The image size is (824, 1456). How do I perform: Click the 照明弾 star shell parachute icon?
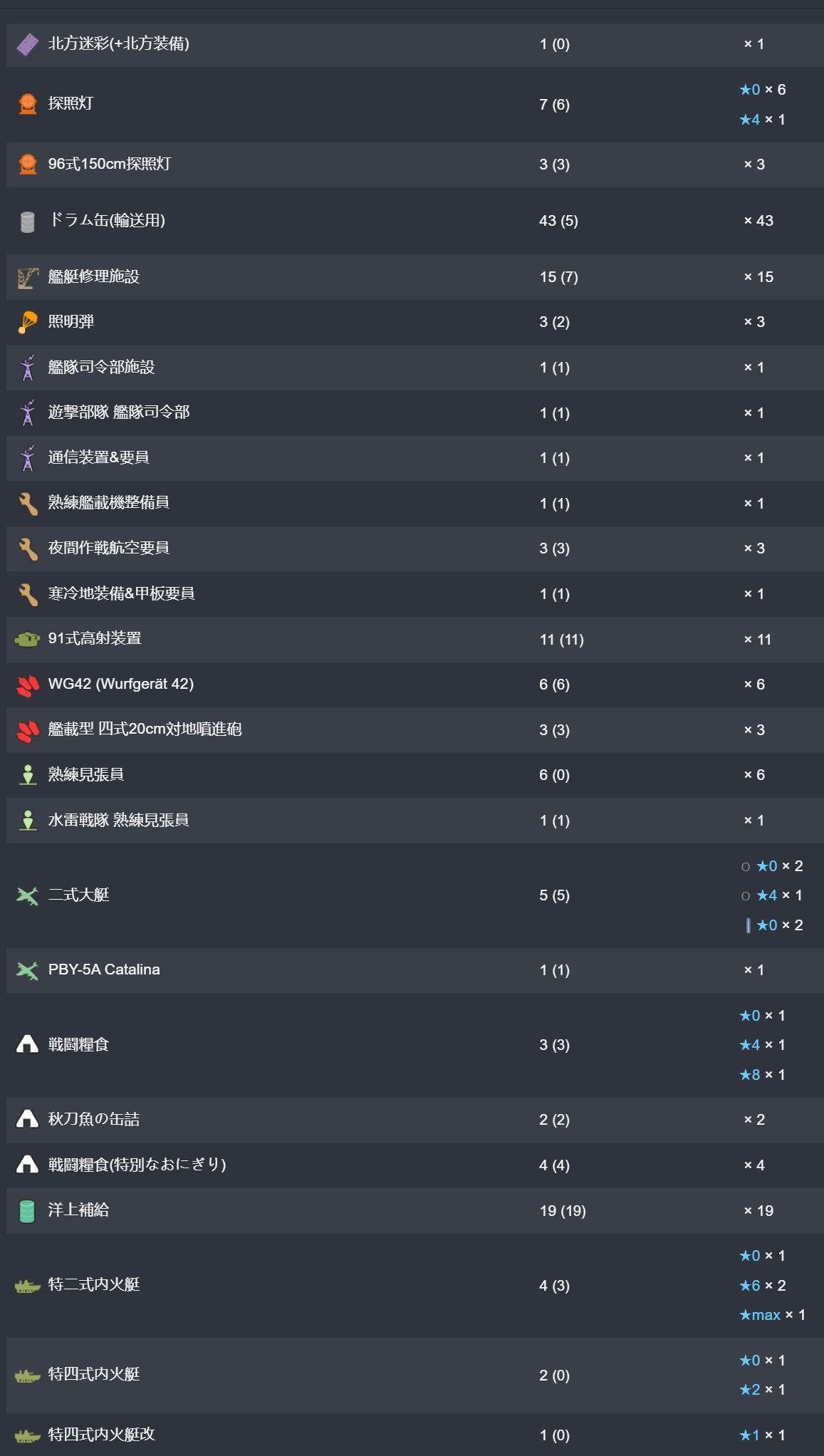coord(28,323)
